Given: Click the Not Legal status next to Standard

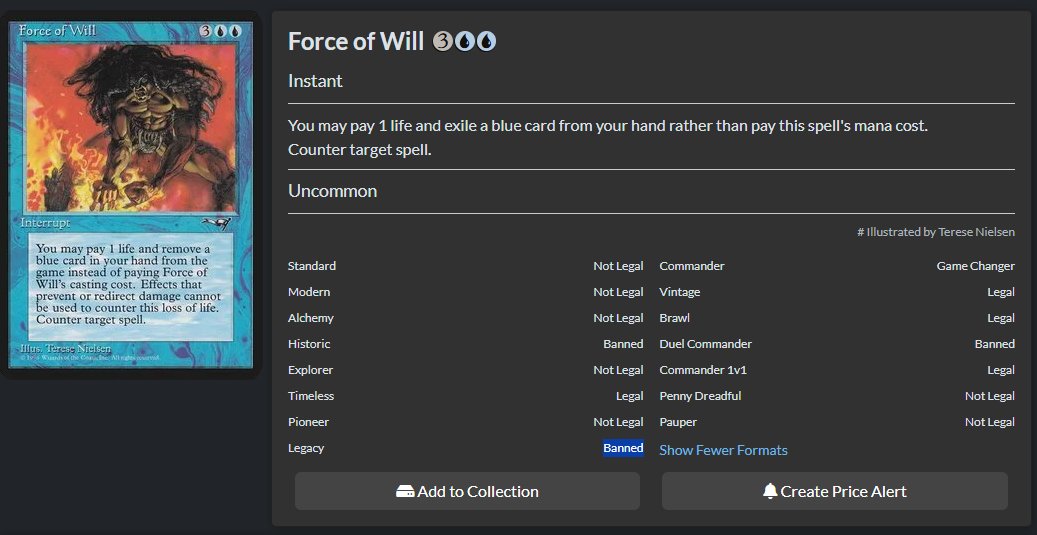Looking at the screenshot, I should tap(618, 266).
